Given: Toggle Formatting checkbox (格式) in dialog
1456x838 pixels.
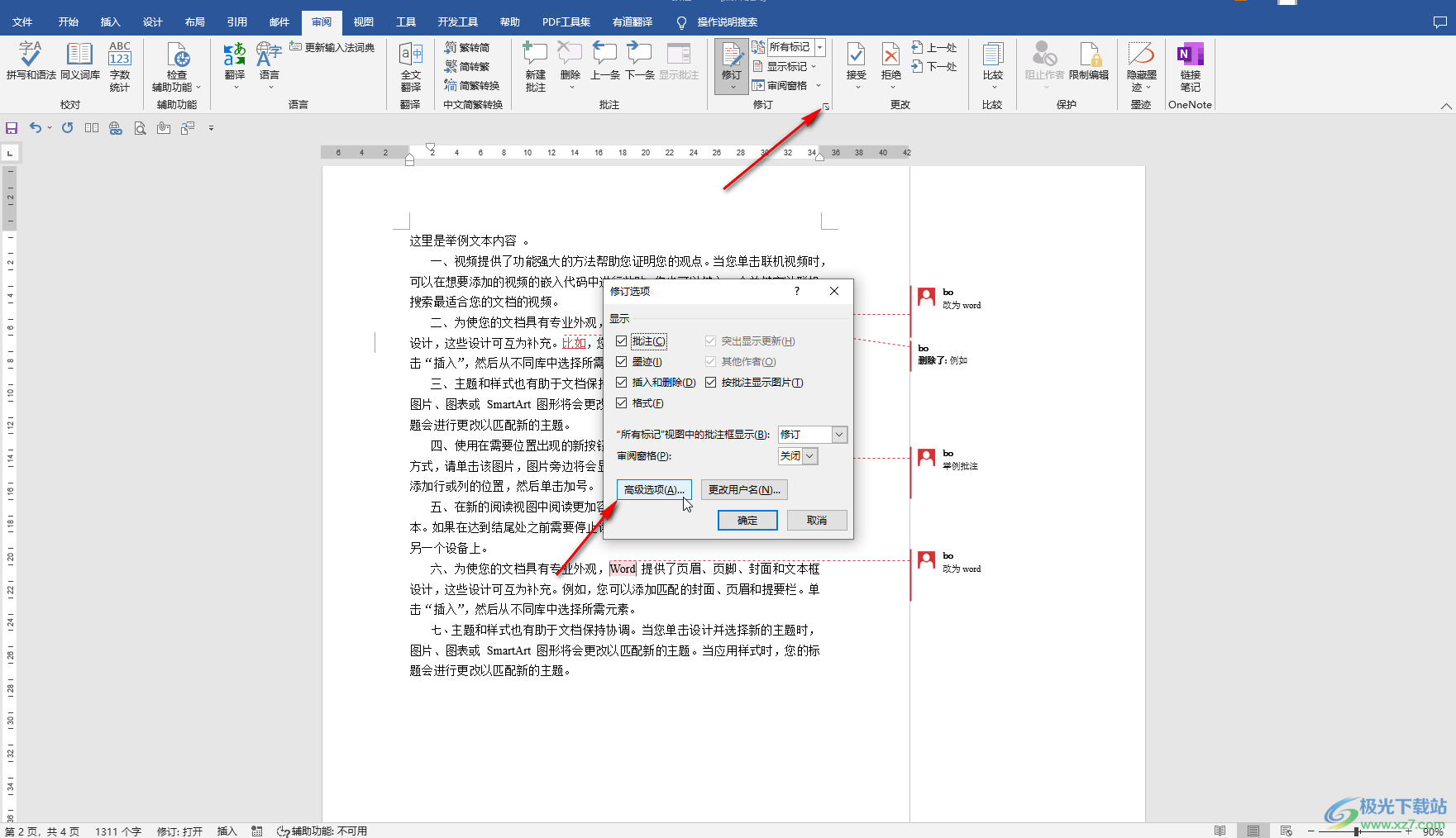Looking at the screenshot, I should click(622, 403).
